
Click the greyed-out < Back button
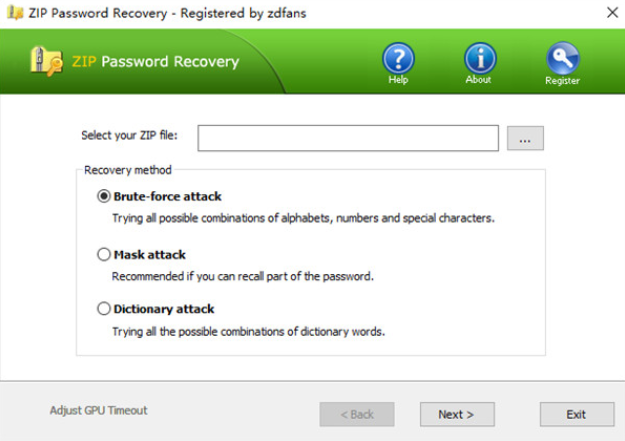(x=357, y=414)
